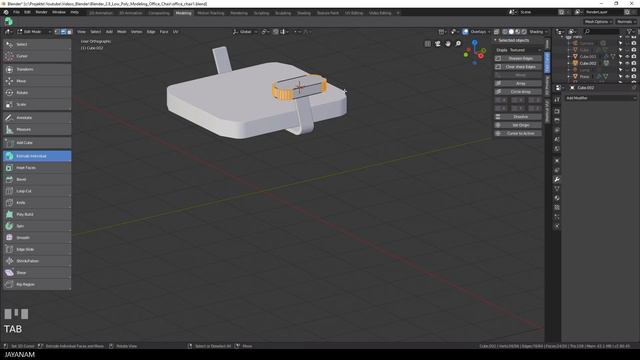Viewport: 640px width, 360px height.
Task: Click the Cursor to Active button
Action: point(518,133)
